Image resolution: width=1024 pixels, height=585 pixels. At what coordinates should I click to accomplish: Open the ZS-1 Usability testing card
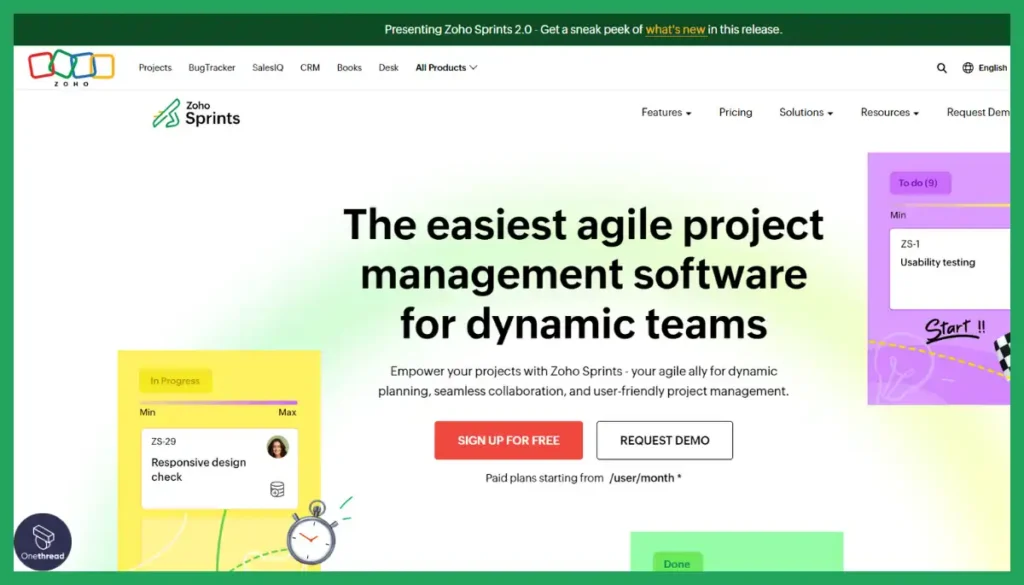[950, 268]
